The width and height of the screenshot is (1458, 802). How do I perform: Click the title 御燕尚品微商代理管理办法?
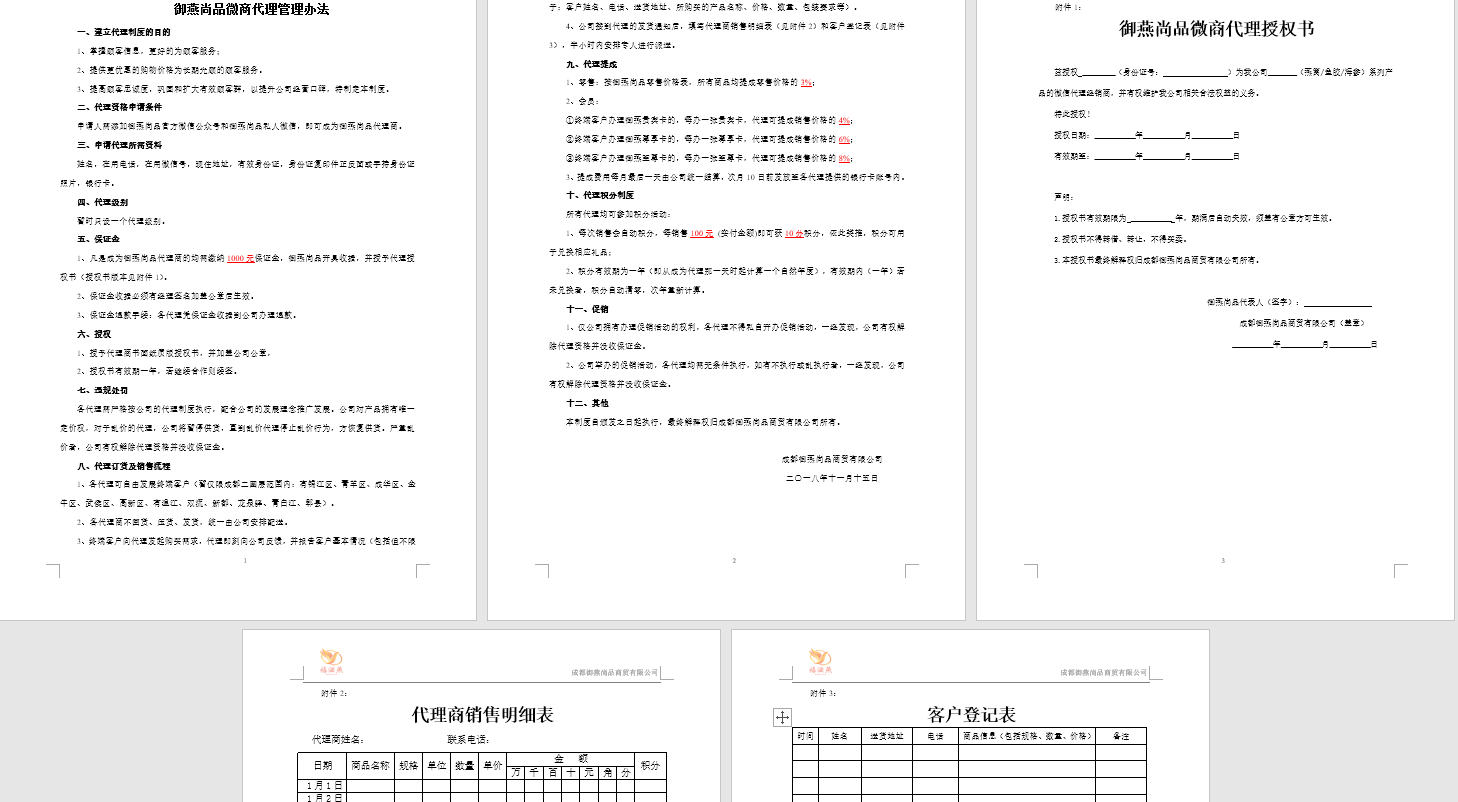251,10
